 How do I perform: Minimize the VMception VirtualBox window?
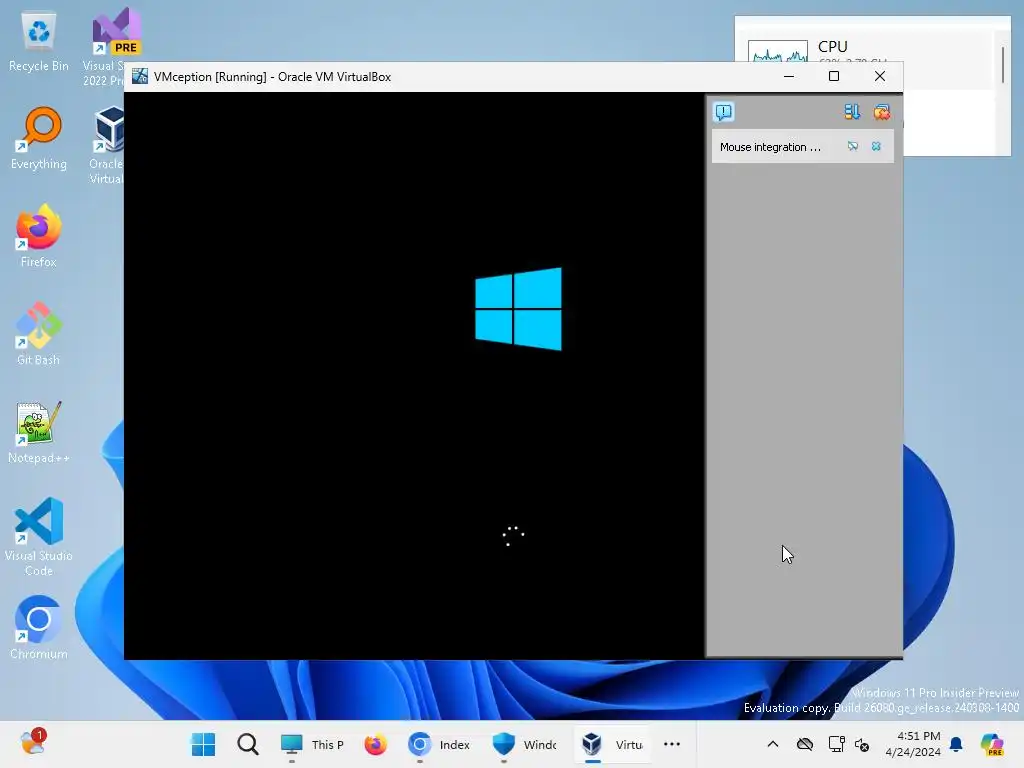789,76
